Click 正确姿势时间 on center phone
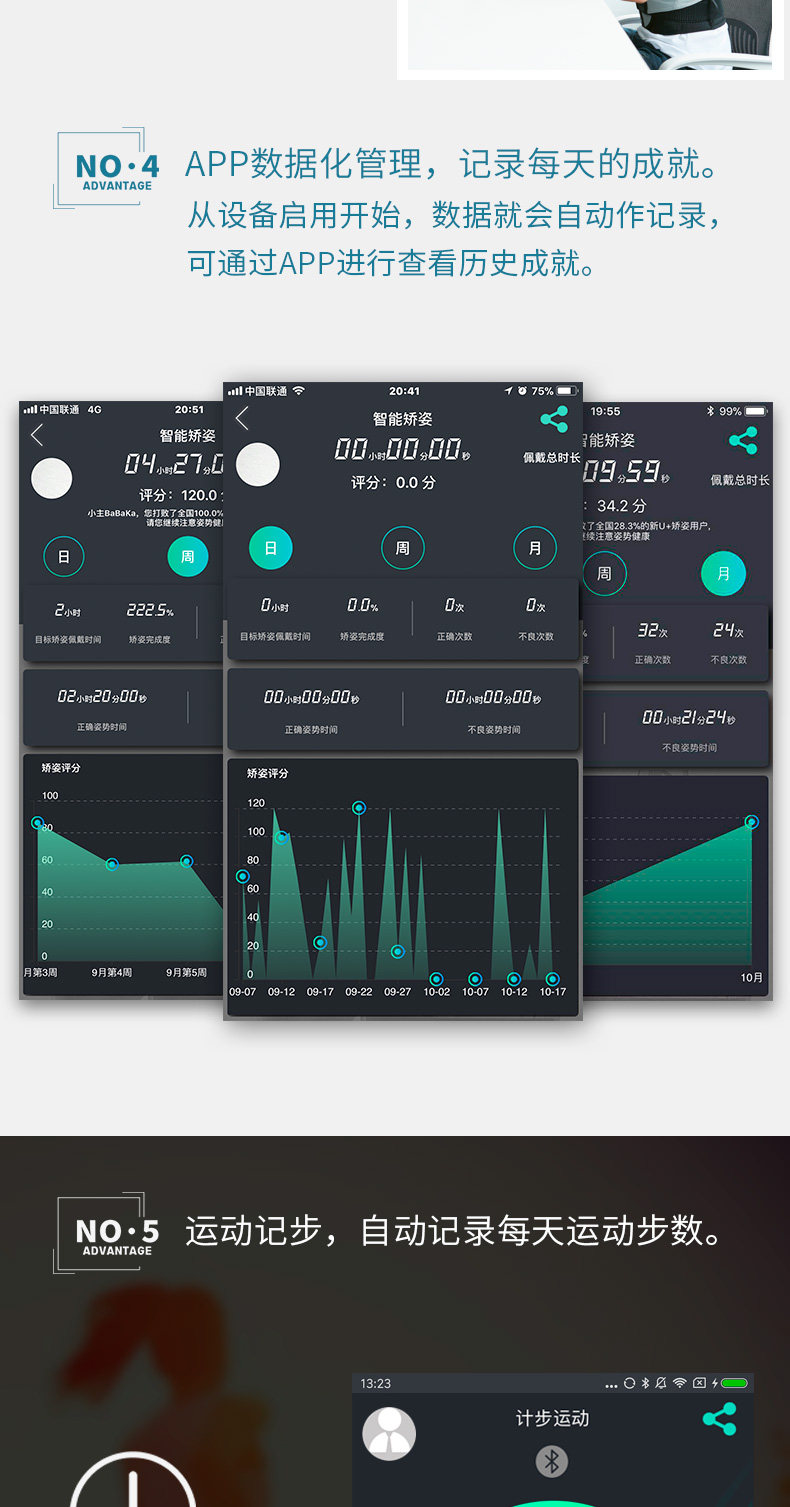 coord(311,730)
